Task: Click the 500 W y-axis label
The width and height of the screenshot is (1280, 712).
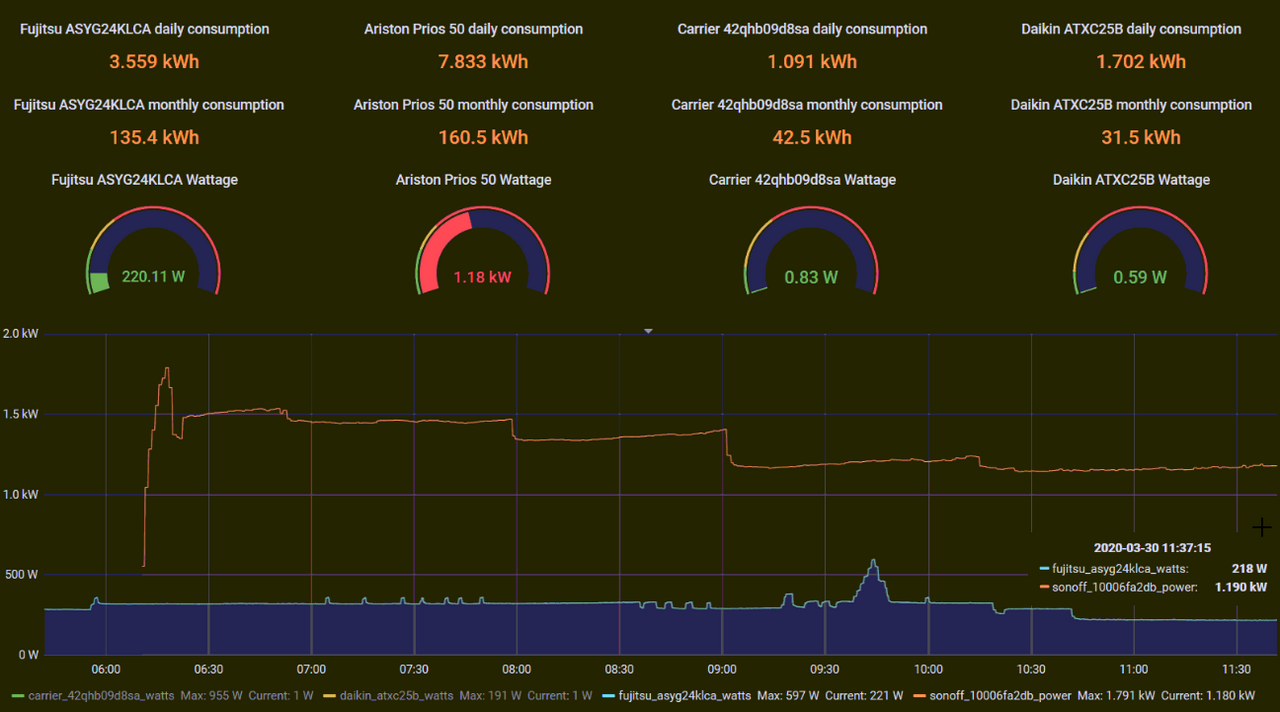Action: pyautogui.click(x=21, y=574)
